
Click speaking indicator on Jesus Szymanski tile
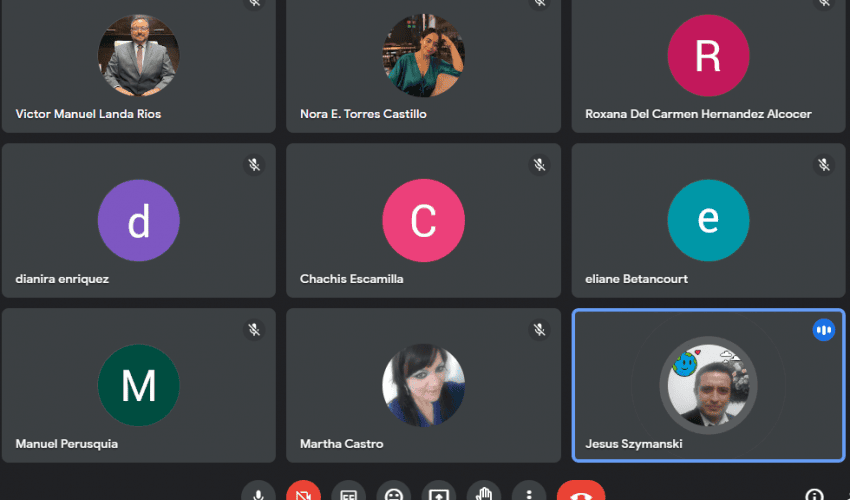pos(824,329)
